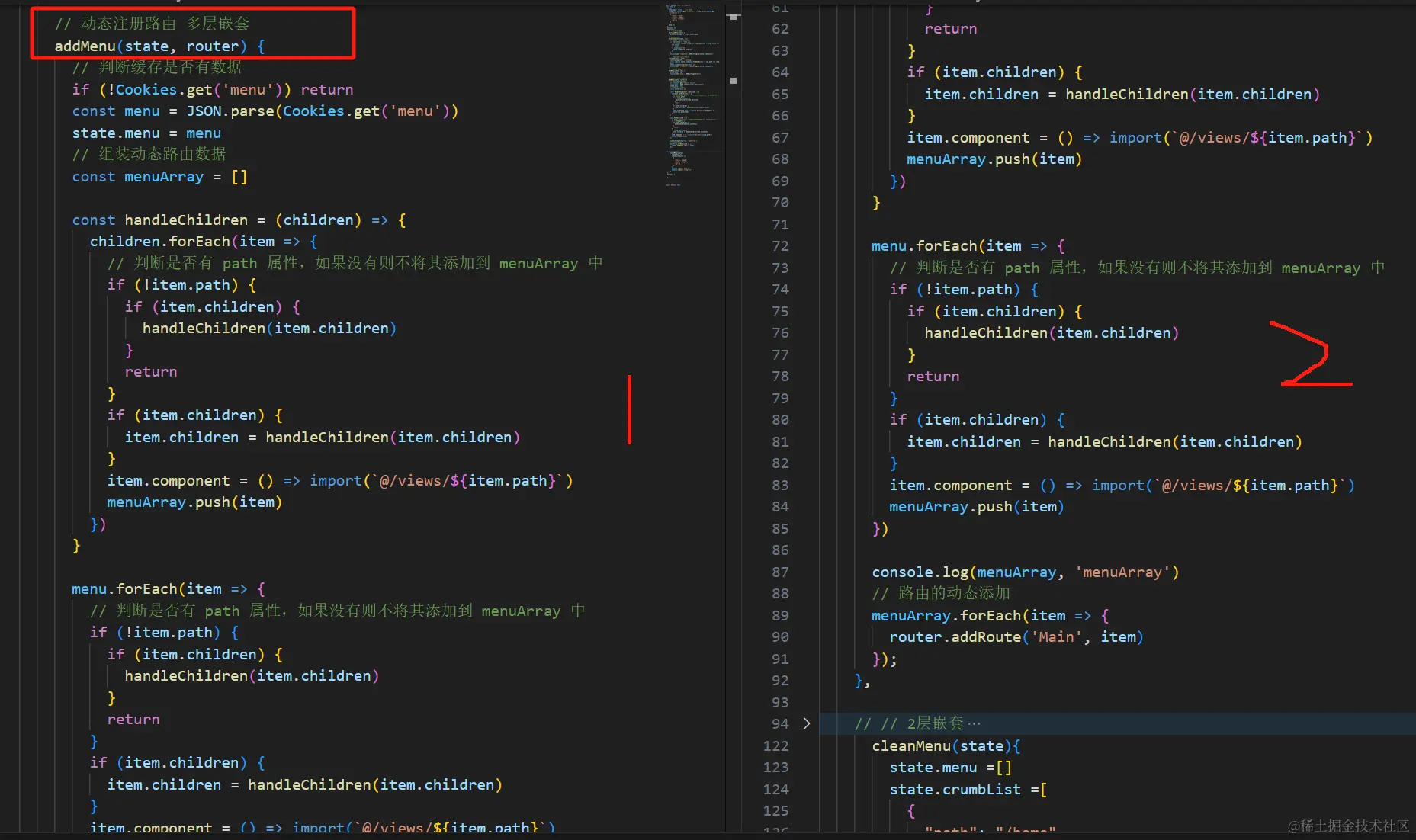Click 'item.component' assignment on line 67
Screen dimensions: 1416x840
tap(1139, 138)
